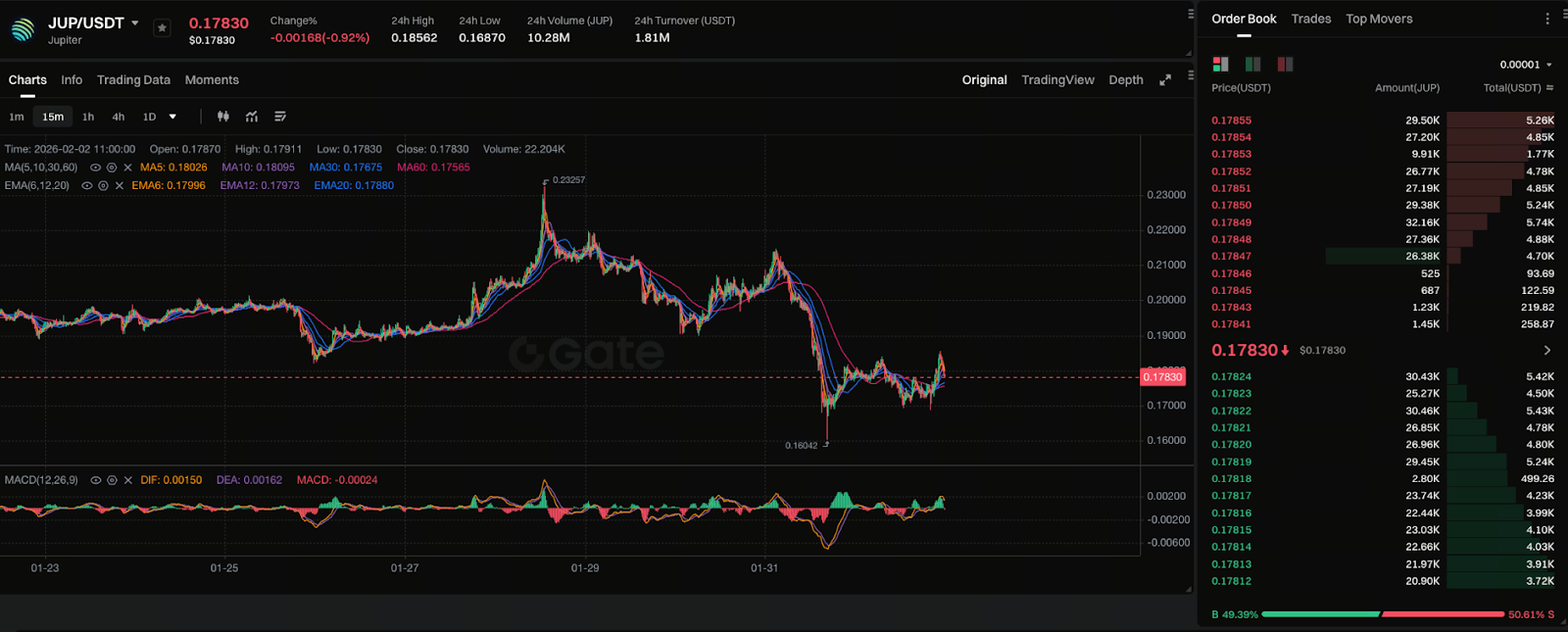This screenshot has height=632, width=1568.
Task: Expand more timeframe options arrow
Action: 172,117
